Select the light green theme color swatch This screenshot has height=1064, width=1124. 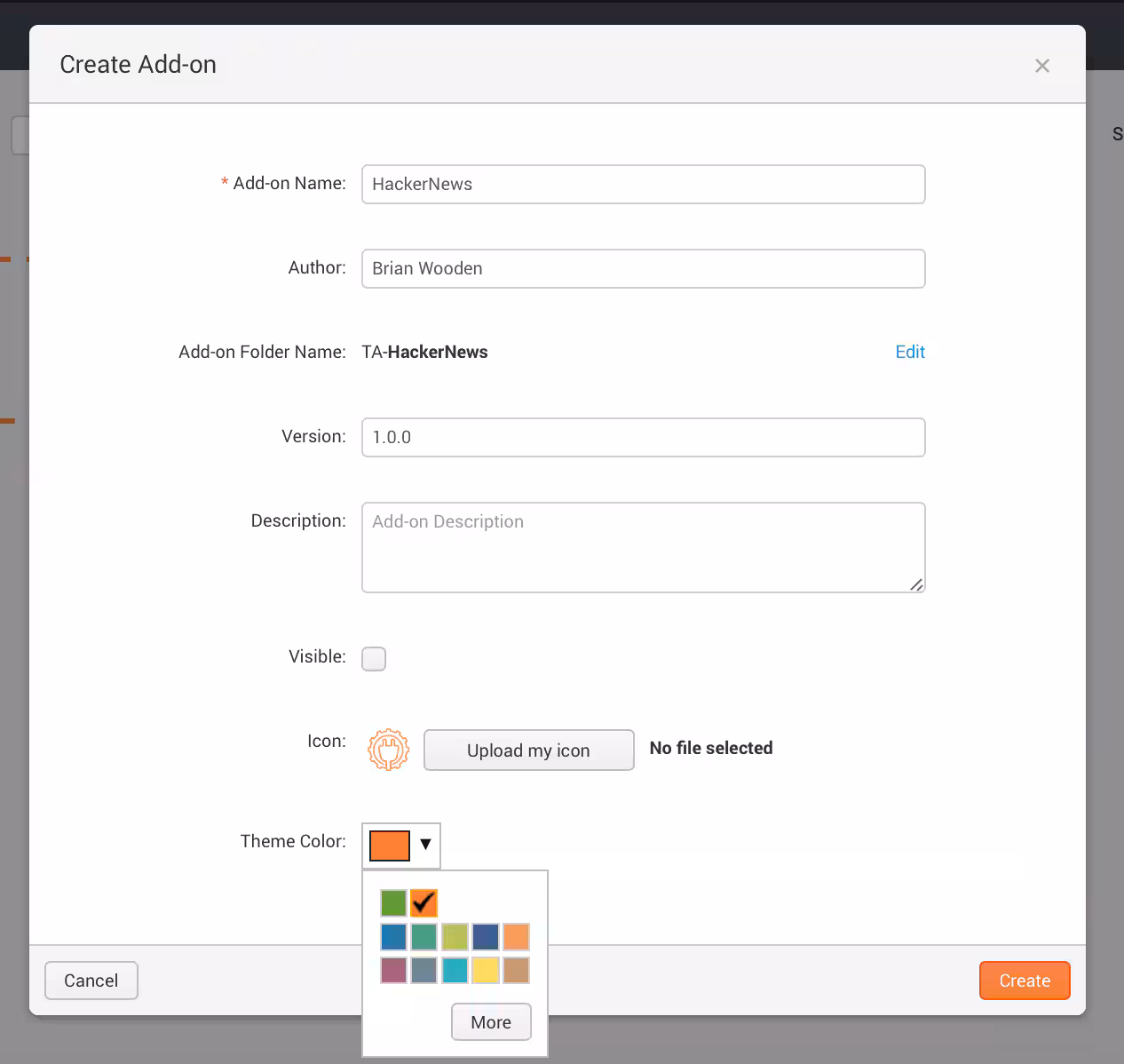tap(455, 936)
